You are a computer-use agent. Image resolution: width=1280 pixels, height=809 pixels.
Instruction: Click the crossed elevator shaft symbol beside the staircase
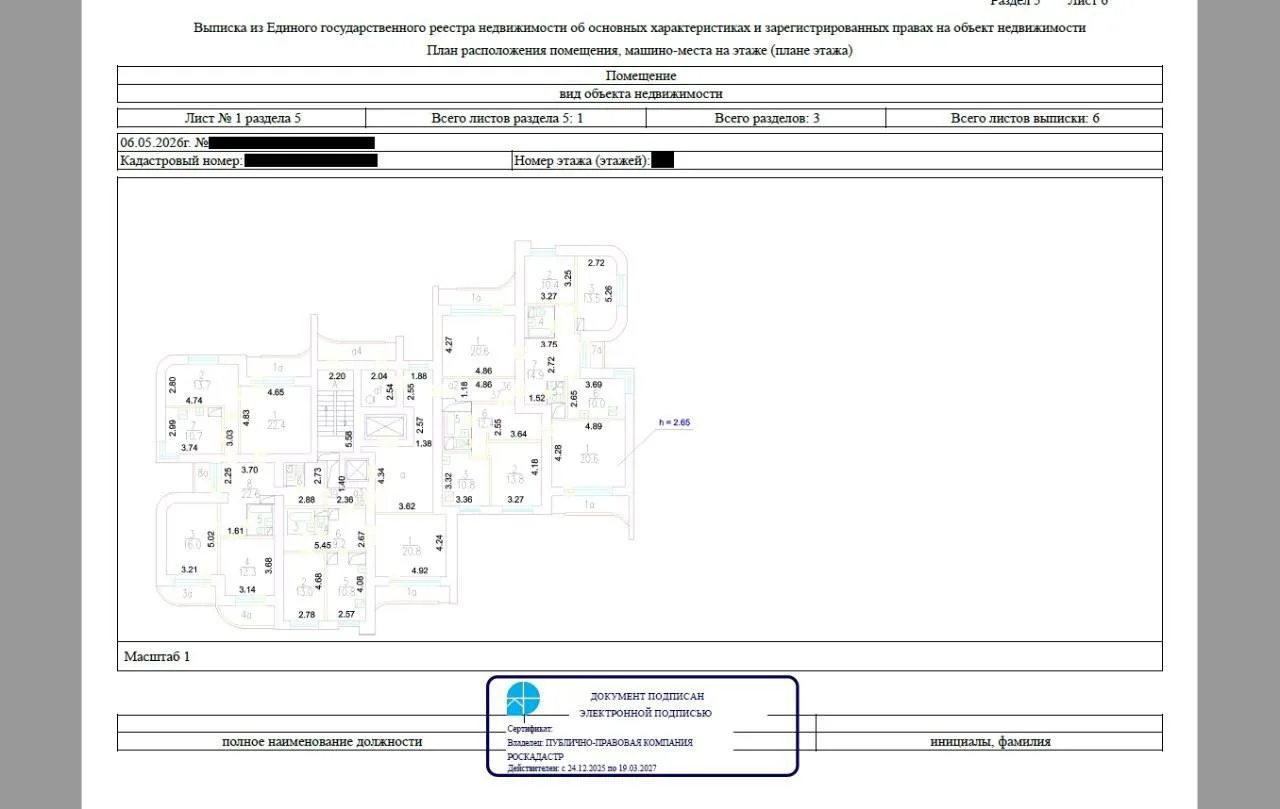[x=386, y=427]
